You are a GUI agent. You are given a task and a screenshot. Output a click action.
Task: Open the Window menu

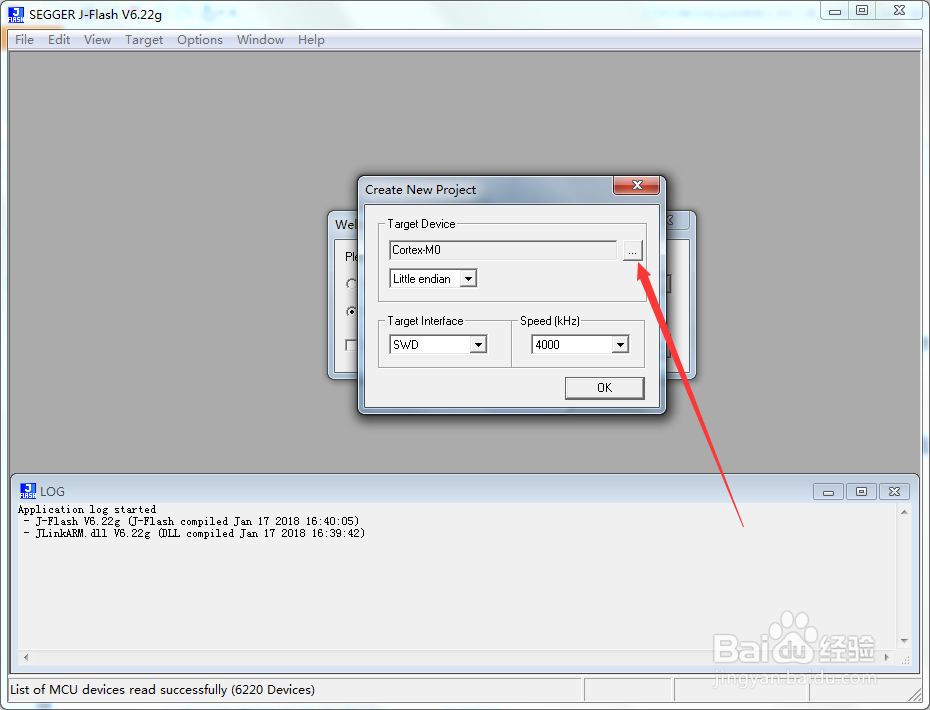click(260, 40)
